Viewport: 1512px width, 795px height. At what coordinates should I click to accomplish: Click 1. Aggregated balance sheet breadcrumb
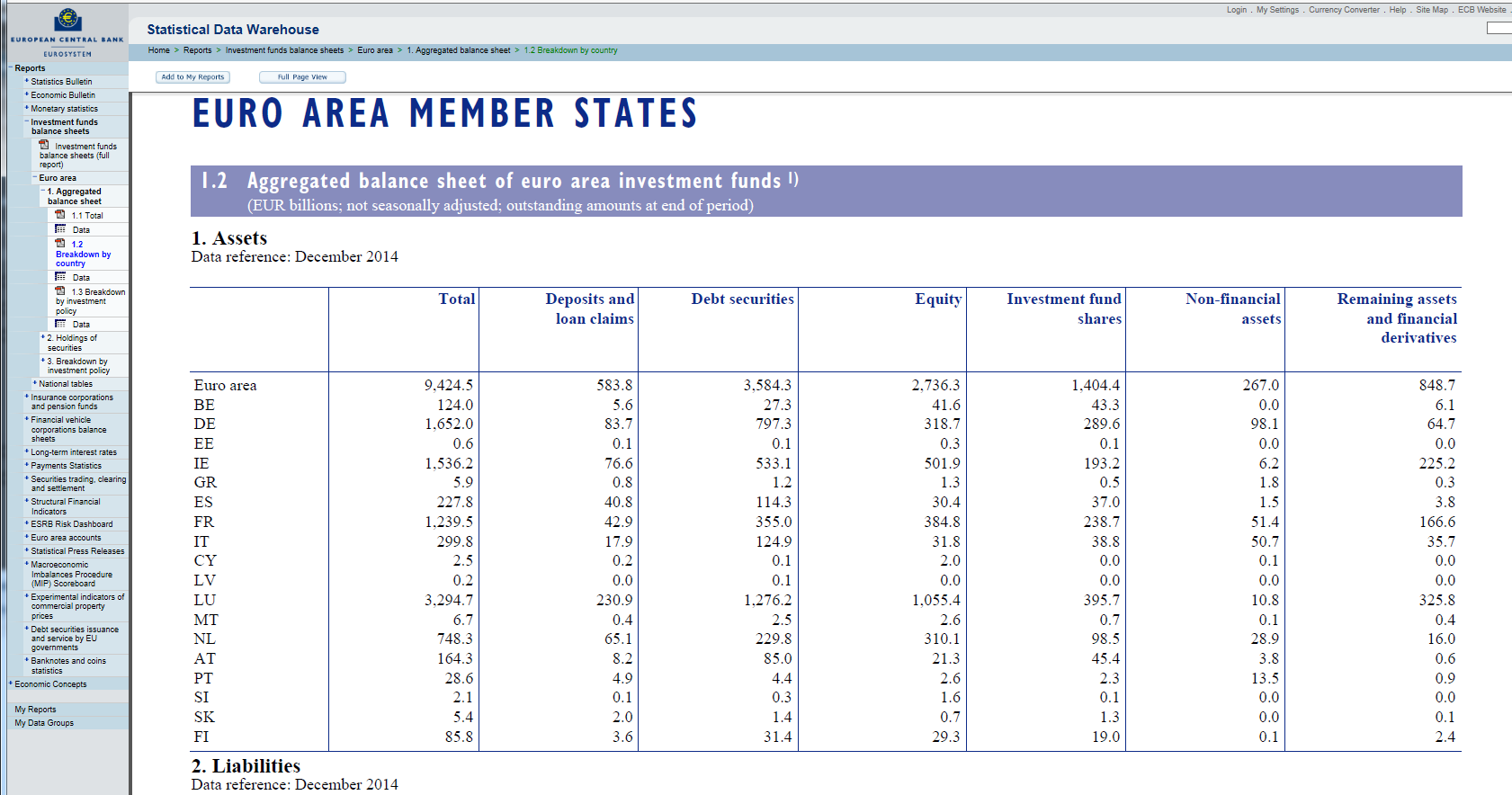tap(459, 50)
